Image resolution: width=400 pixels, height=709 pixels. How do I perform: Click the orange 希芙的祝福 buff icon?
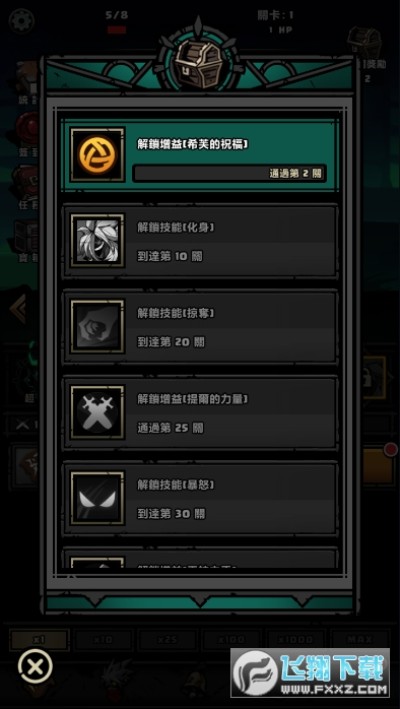97,154
